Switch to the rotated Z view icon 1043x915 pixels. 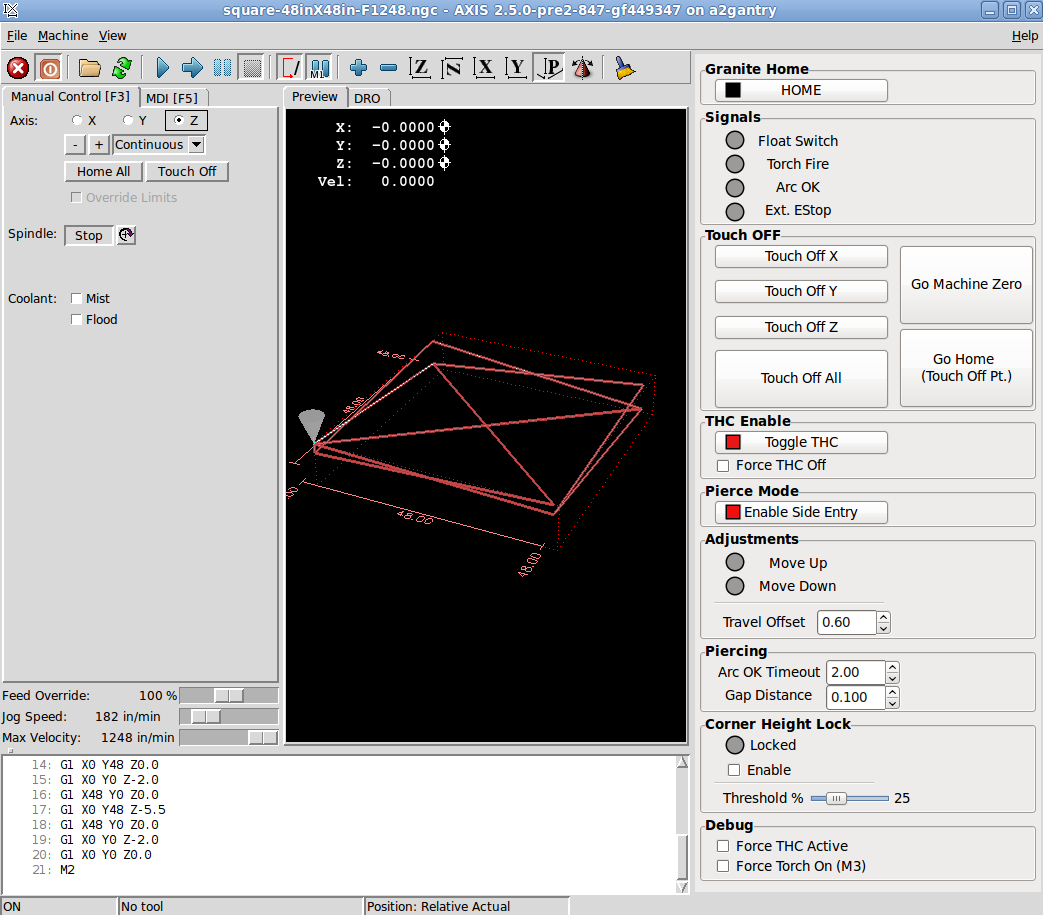click(x=452, y=68)
